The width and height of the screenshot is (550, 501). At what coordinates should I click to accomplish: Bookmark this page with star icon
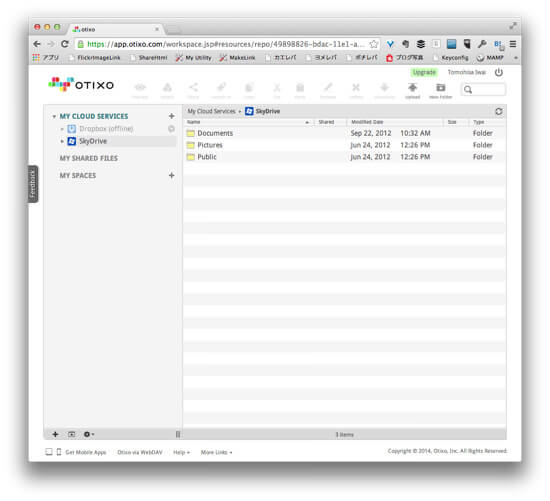[x=374, y=44]
